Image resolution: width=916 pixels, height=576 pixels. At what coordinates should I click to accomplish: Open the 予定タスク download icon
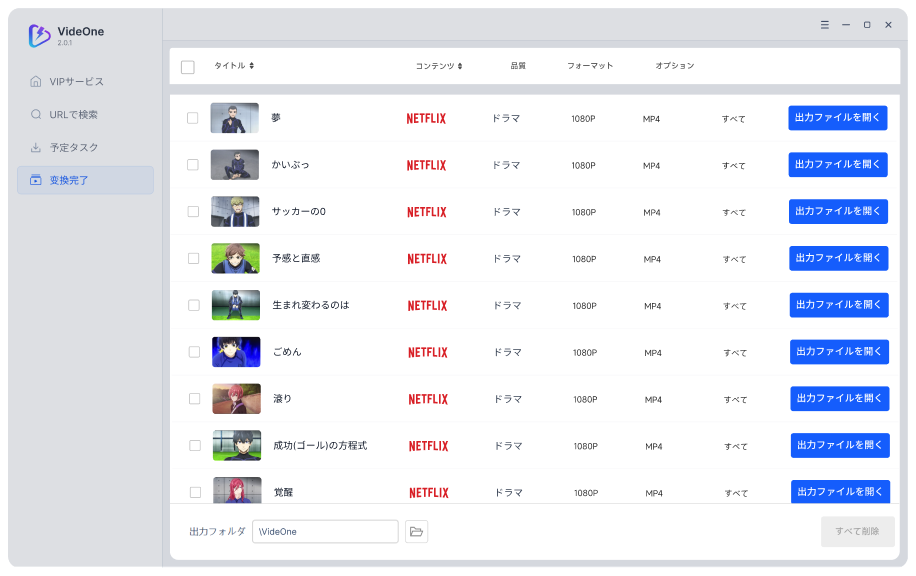[36, 147]
